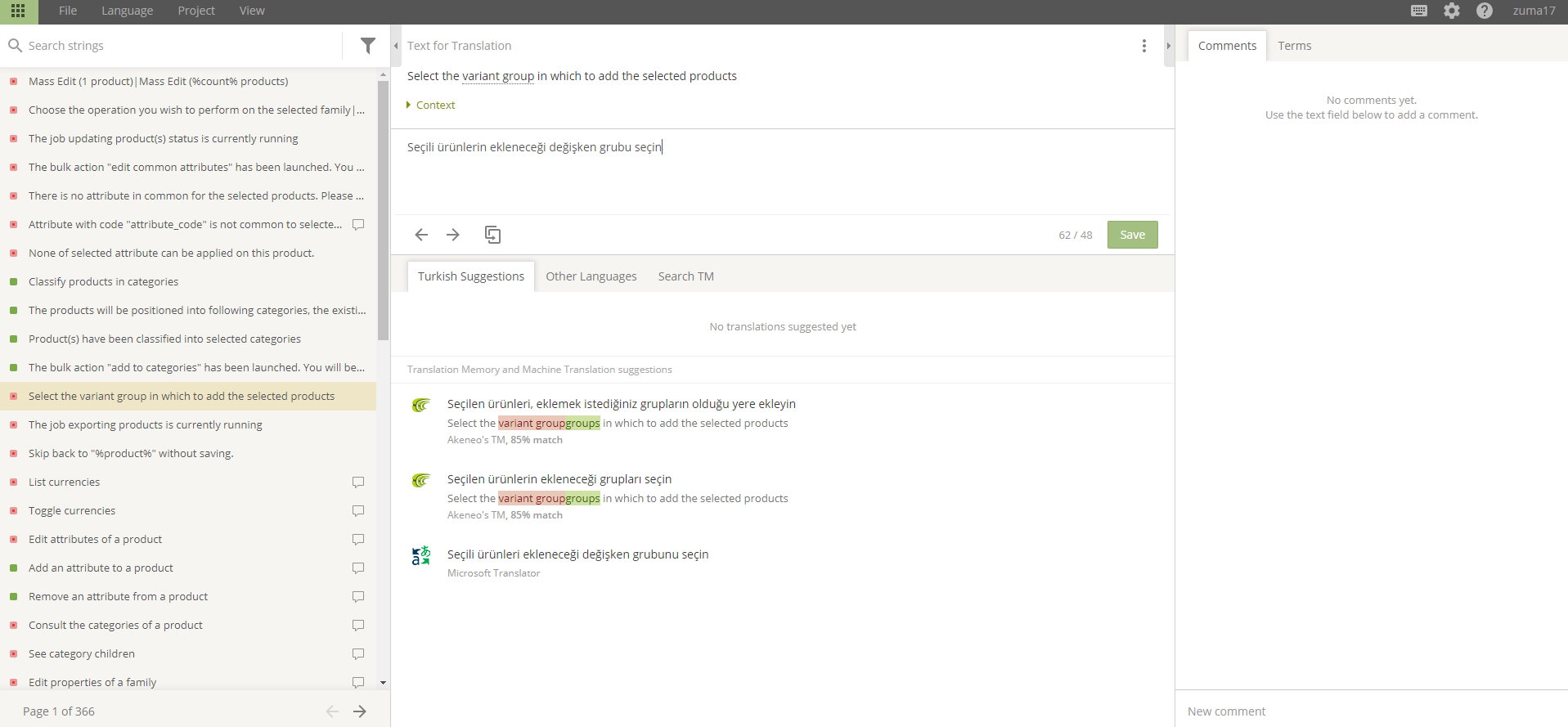Collapse the left strings panel
1568x727 pixels.
396,46
